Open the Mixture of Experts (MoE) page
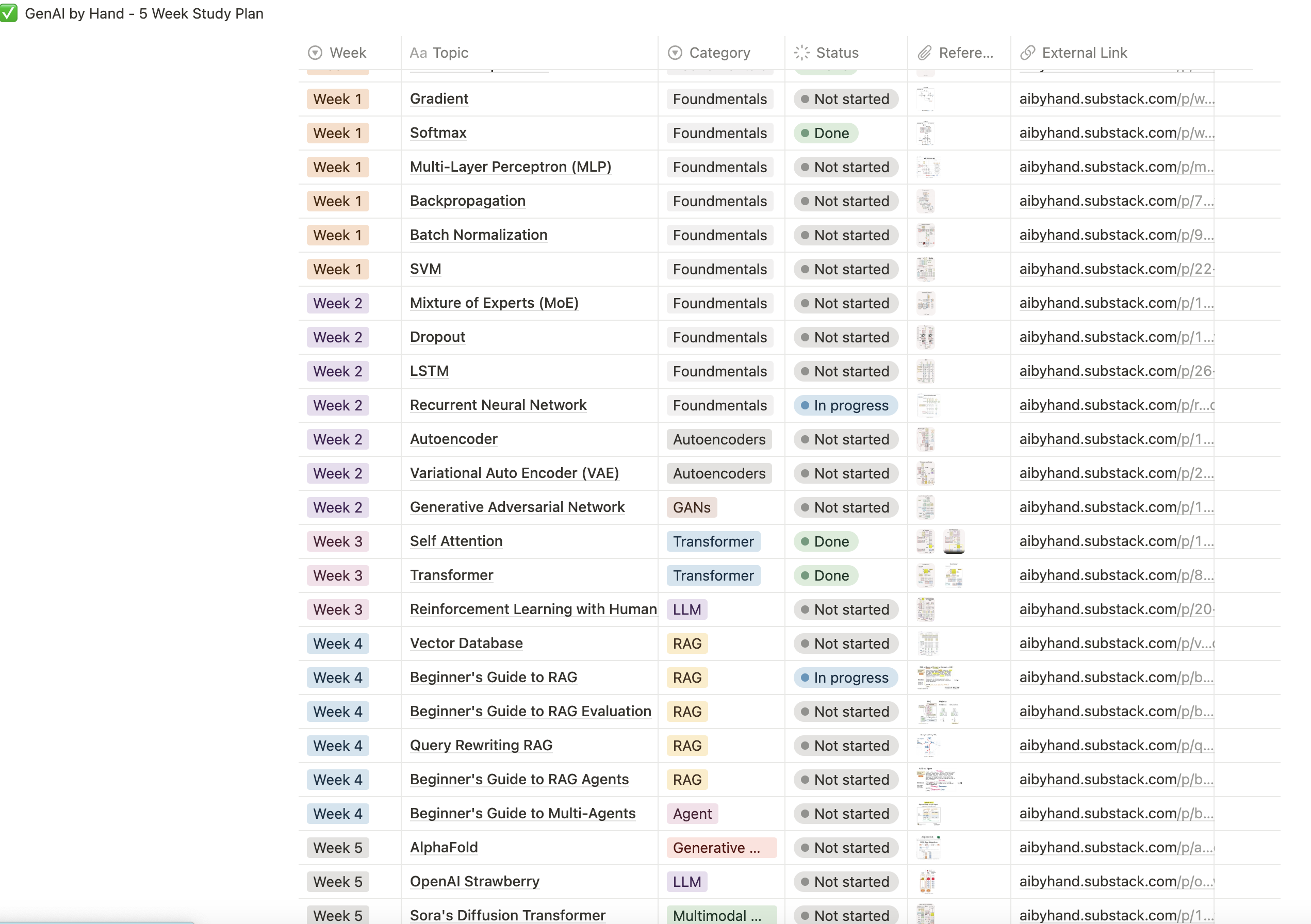The width and height of the screenshot is (1311, 924). coord(494,303)
